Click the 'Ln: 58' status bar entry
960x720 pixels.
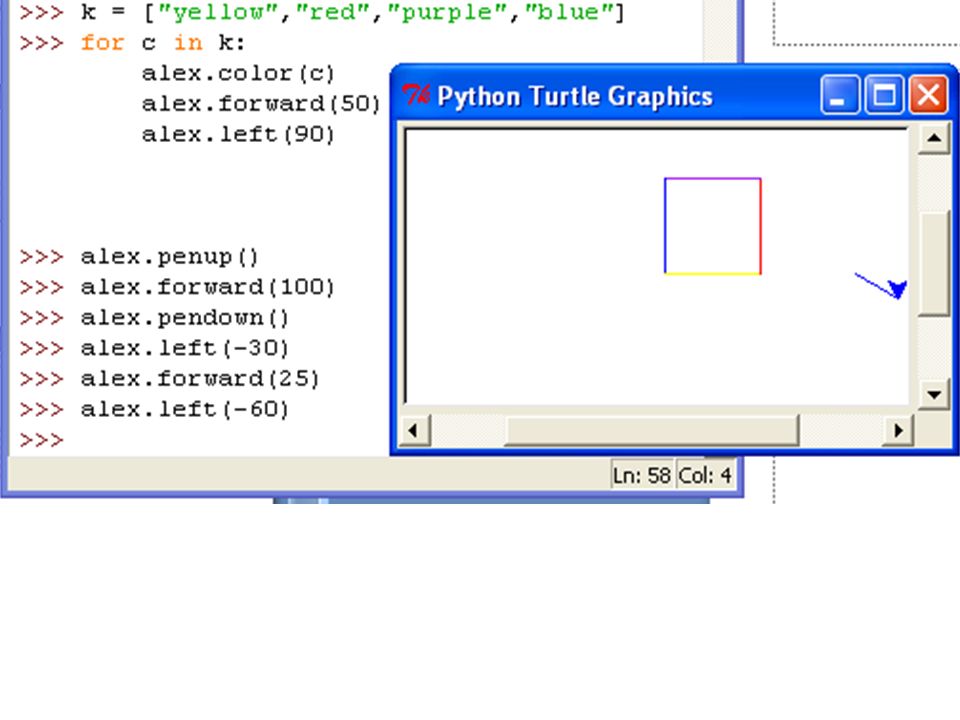642,475
